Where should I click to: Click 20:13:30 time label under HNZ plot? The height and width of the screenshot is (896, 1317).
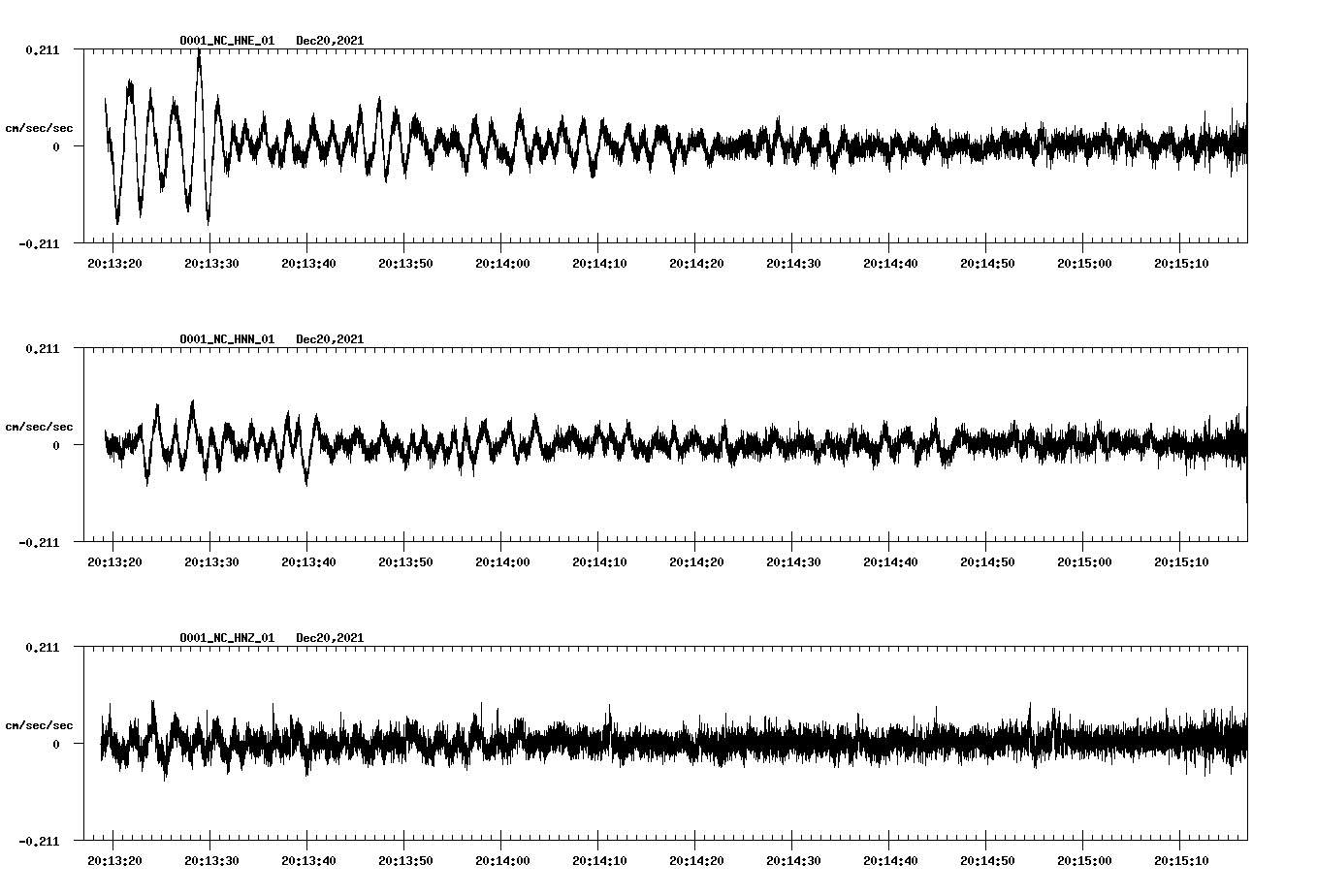click(x=211, y=861)
